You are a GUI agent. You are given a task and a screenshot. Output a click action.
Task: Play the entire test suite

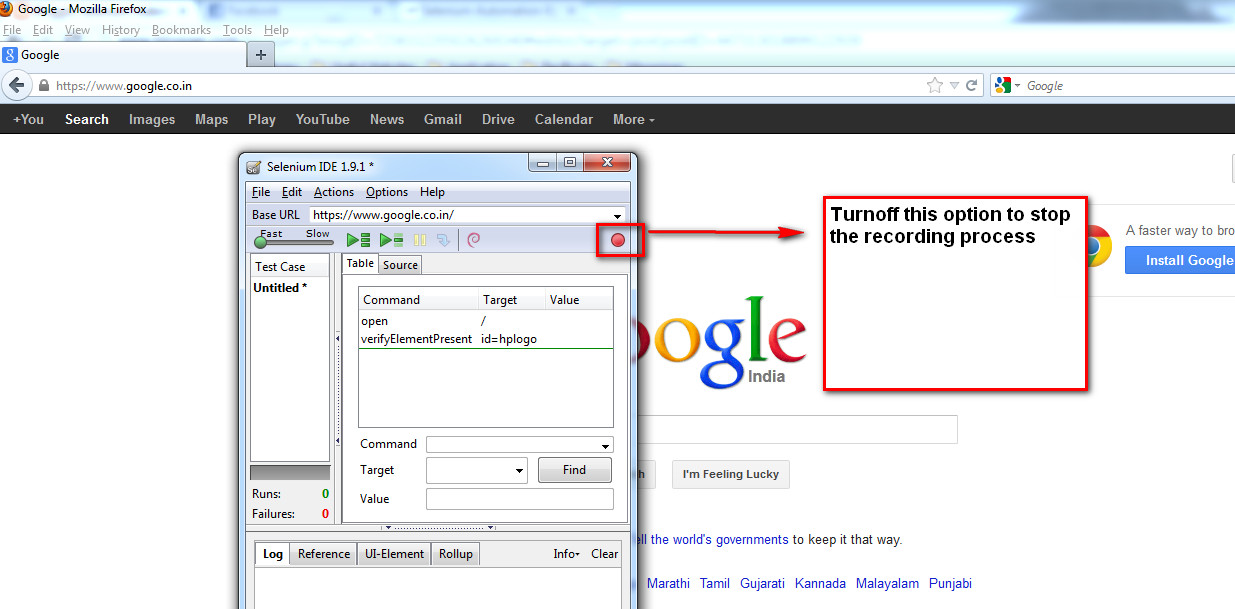(x=357, y=239)
